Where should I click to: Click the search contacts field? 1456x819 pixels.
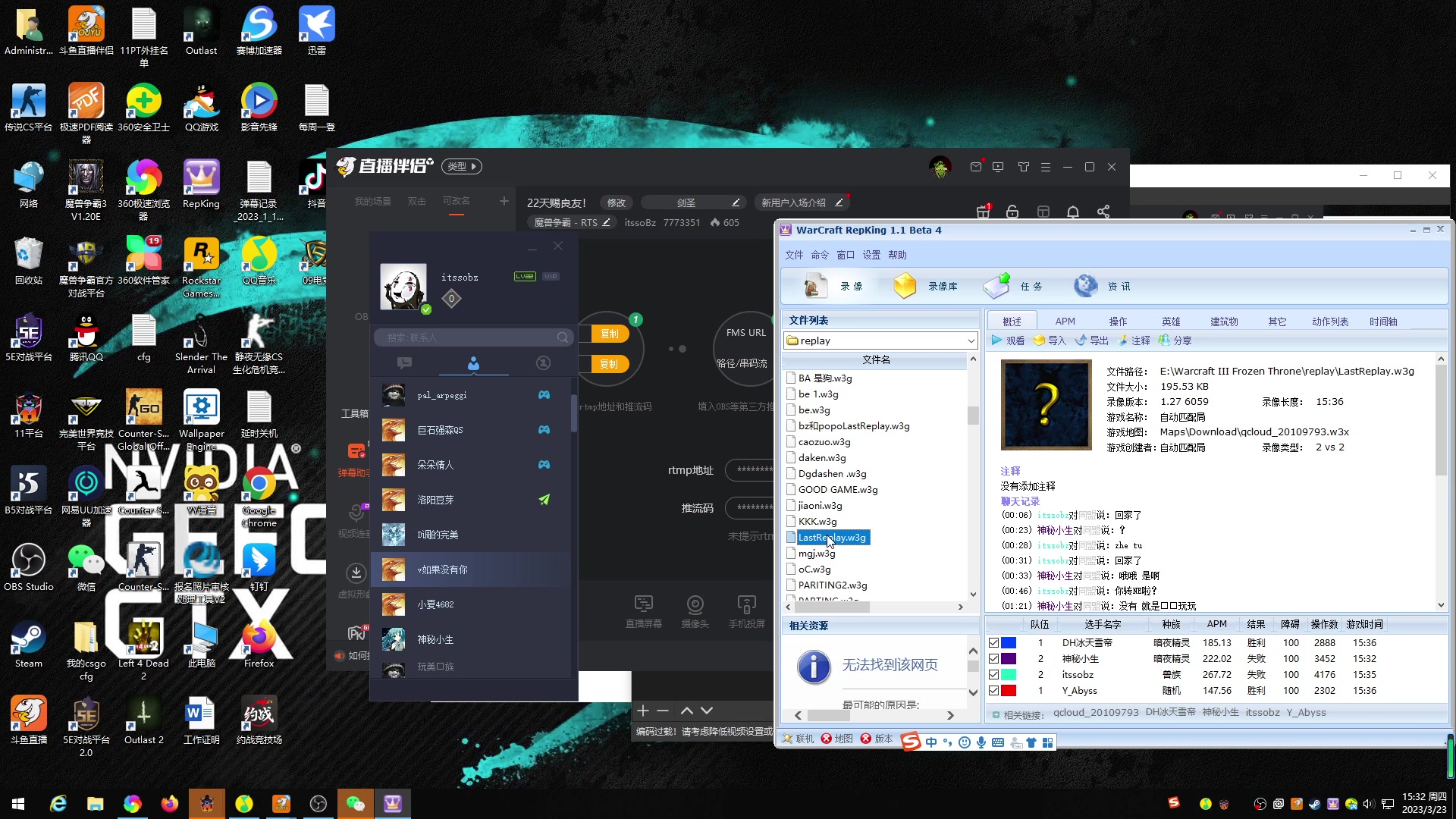coord(473,337)
